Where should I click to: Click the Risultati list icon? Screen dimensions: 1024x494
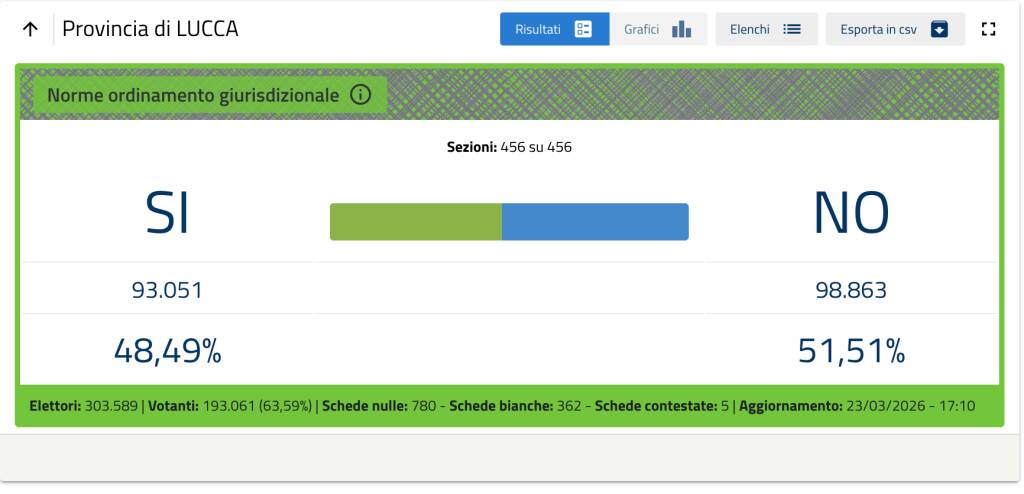tap(583, 29)
